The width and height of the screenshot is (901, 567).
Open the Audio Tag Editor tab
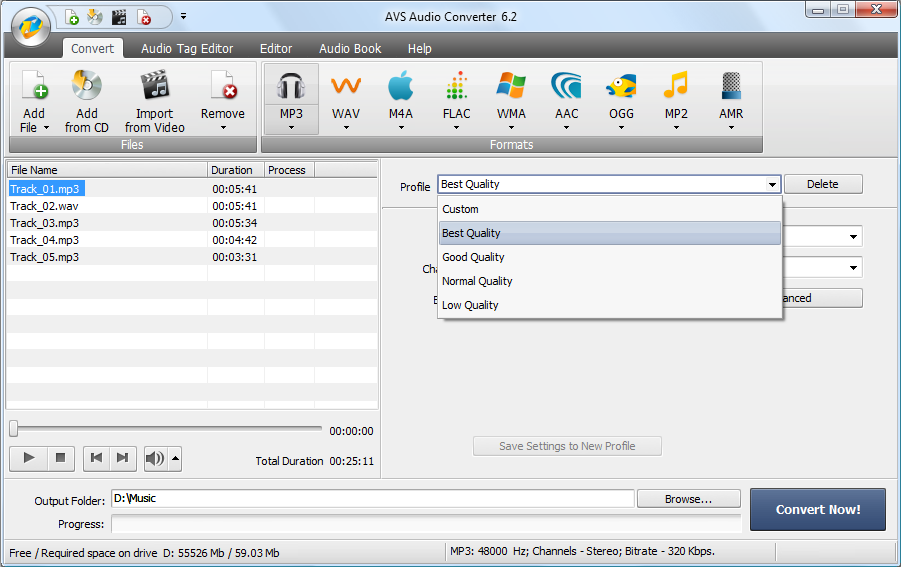click(x=187, y=48)
